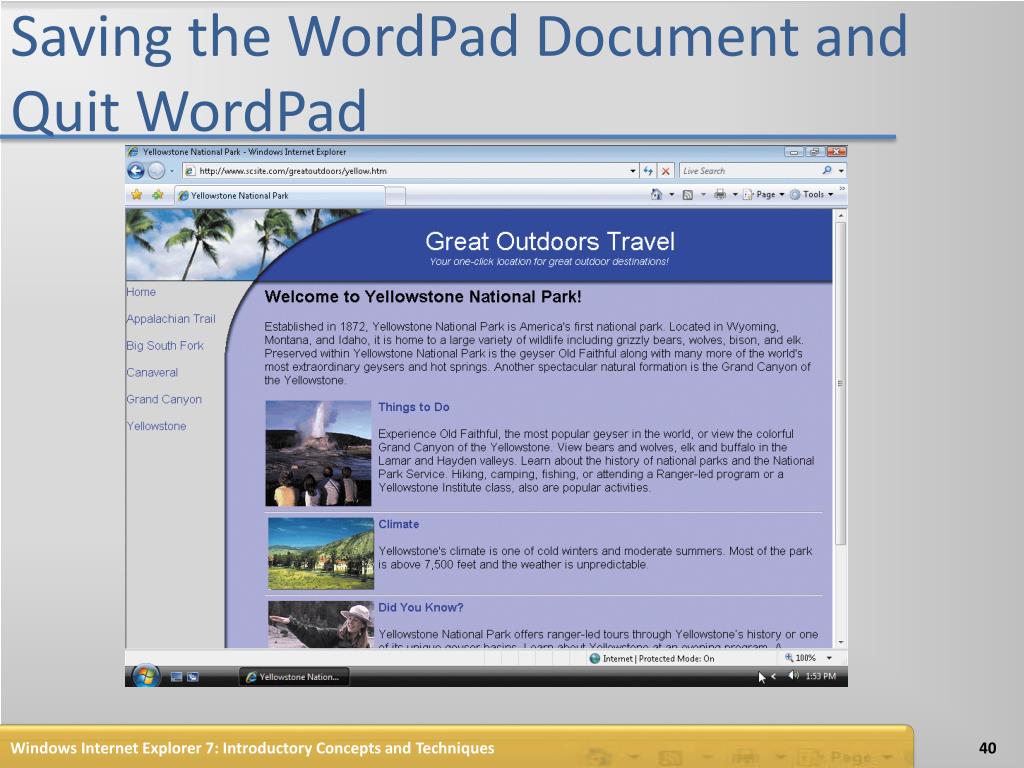Screen dimensions: 1024x768
Task: Click the Old Faithful geyser photo
Action: pyautogui.click(x=318, y=453)
